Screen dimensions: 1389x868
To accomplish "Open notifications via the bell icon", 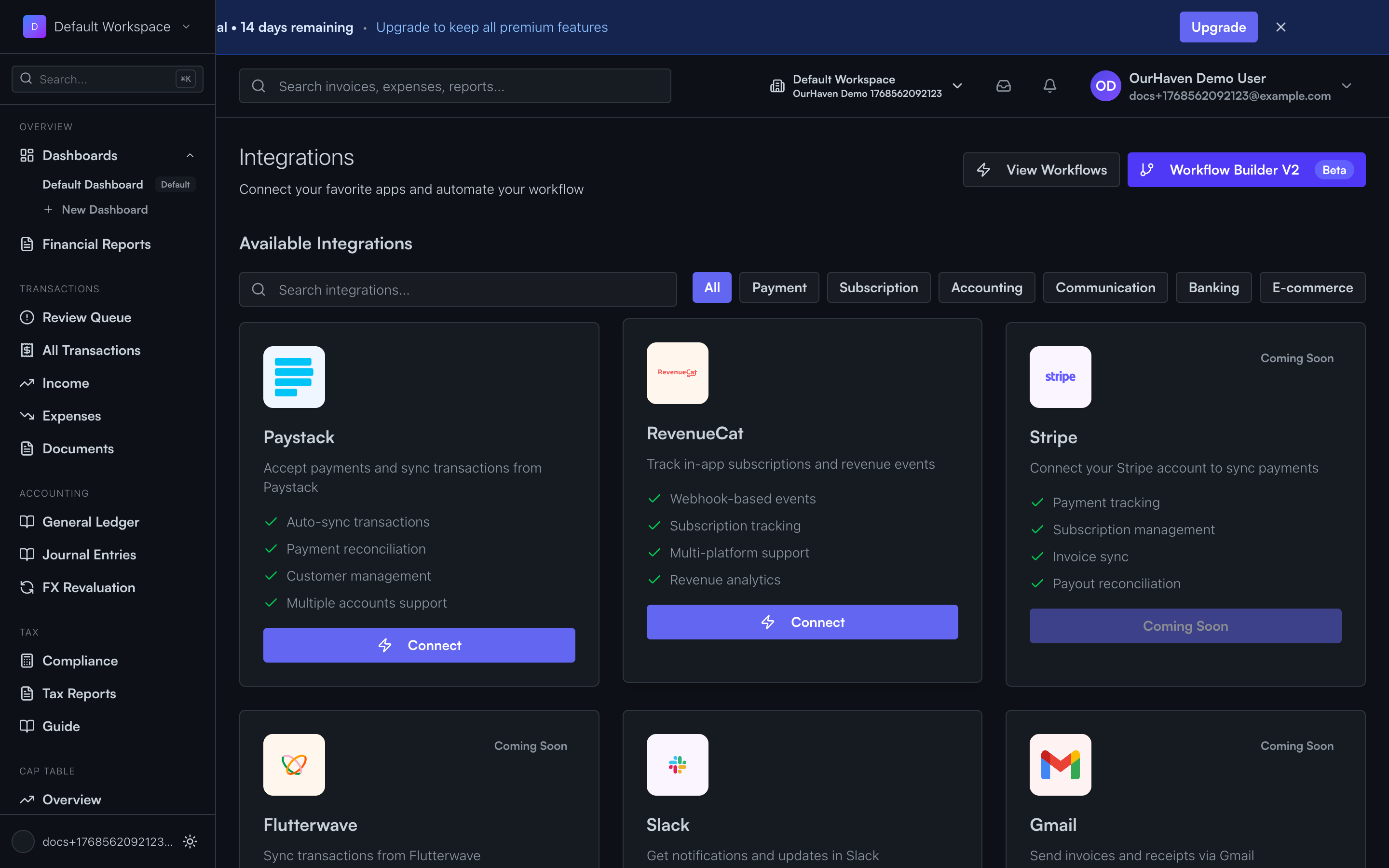I will click(x=1049, y=85).
